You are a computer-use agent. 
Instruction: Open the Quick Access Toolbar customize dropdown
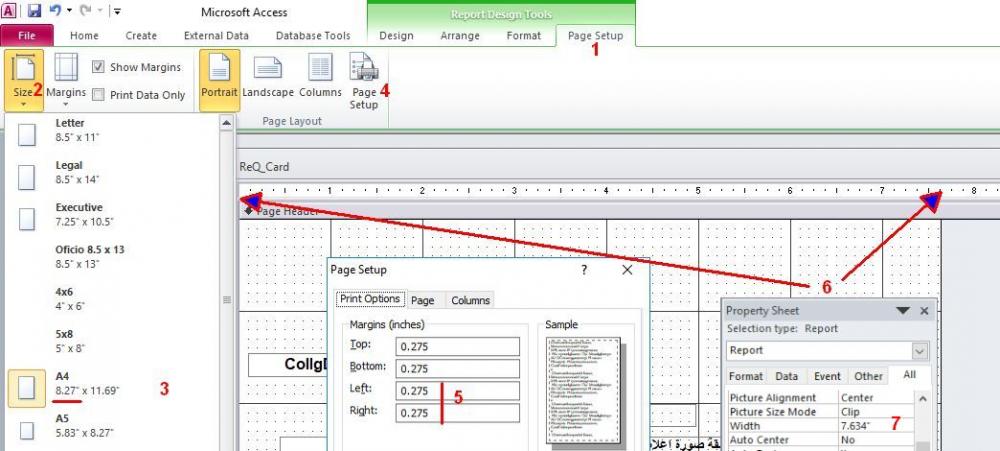coord(117,11)
